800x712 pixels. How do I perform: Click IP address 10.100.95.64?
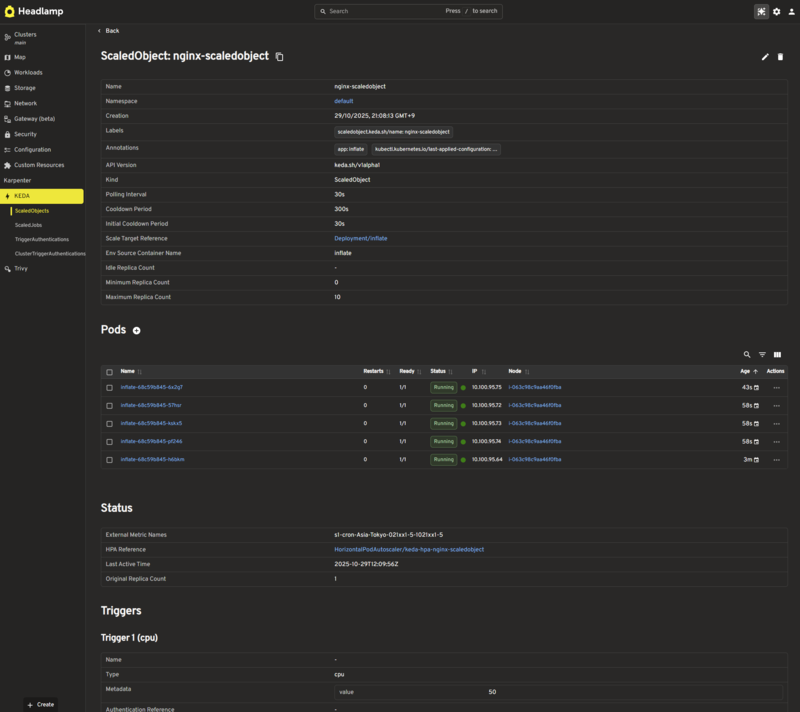487,460
